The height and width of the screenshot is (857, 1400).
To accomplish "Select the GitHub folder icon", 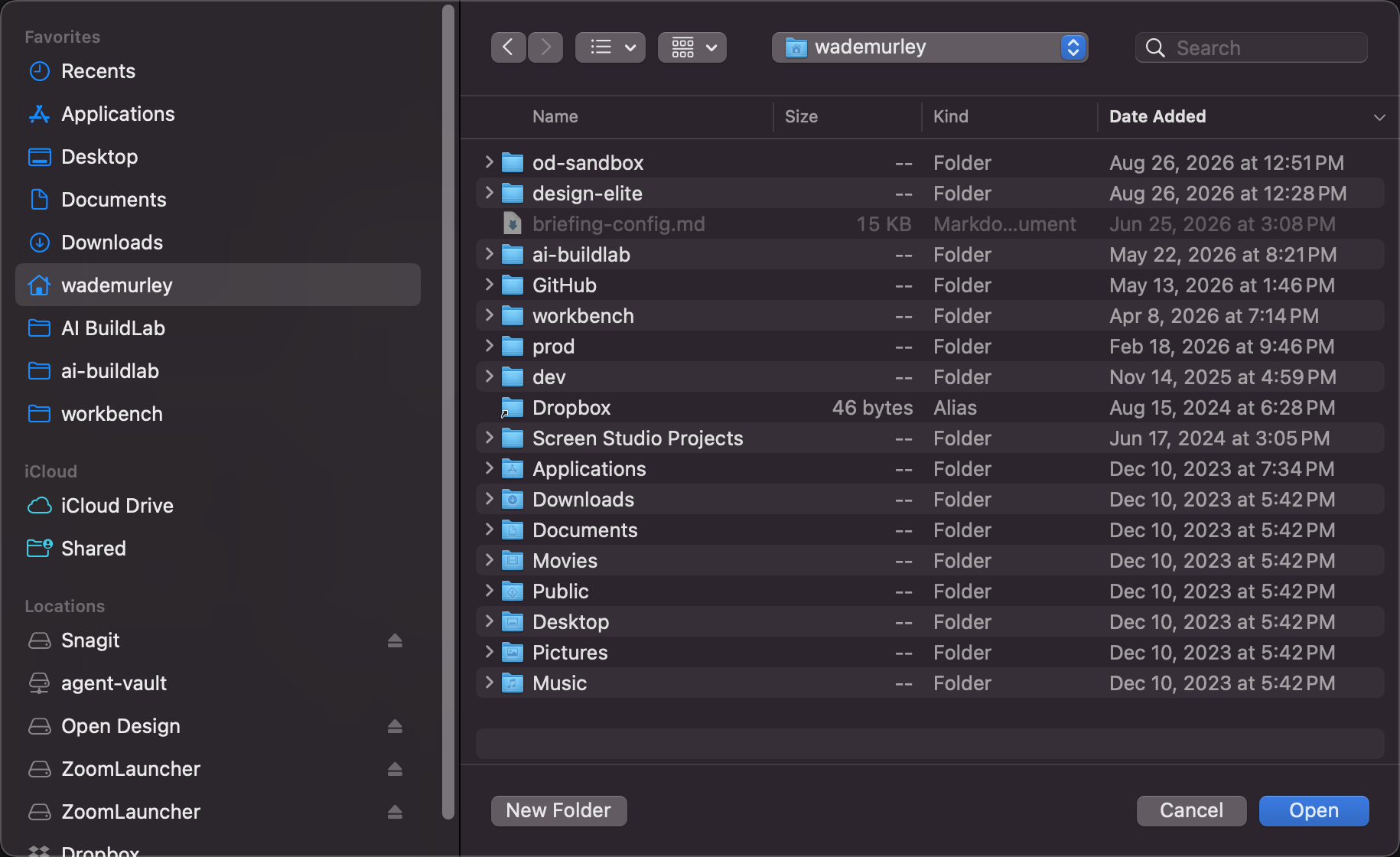I will coord(513,285).
